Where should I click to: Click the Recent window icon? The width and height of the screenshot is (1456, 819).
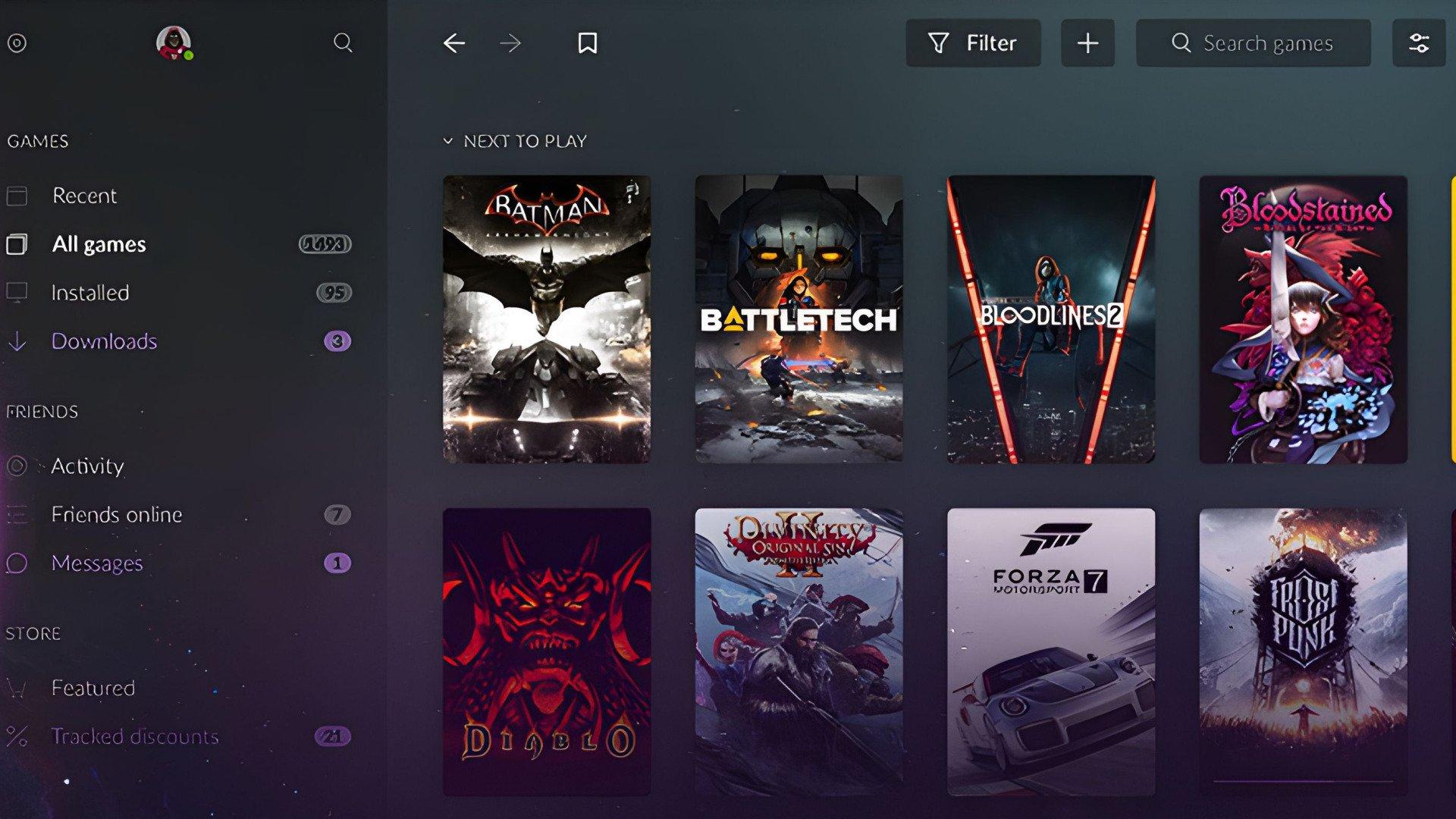[17, 196]
